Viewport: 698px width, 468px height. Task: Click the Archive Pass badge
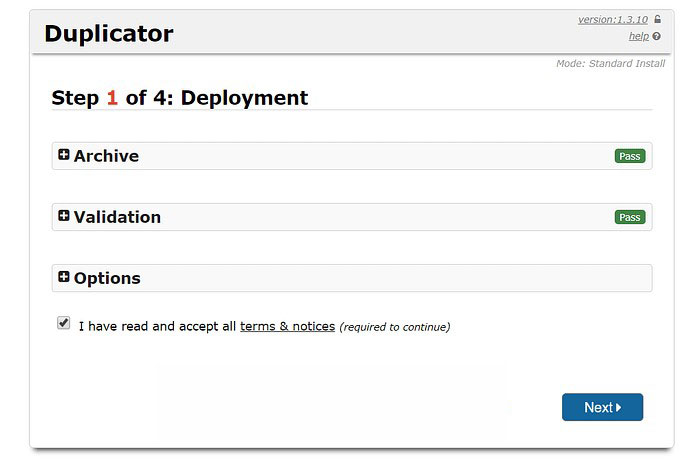click(x=630, y=156)
